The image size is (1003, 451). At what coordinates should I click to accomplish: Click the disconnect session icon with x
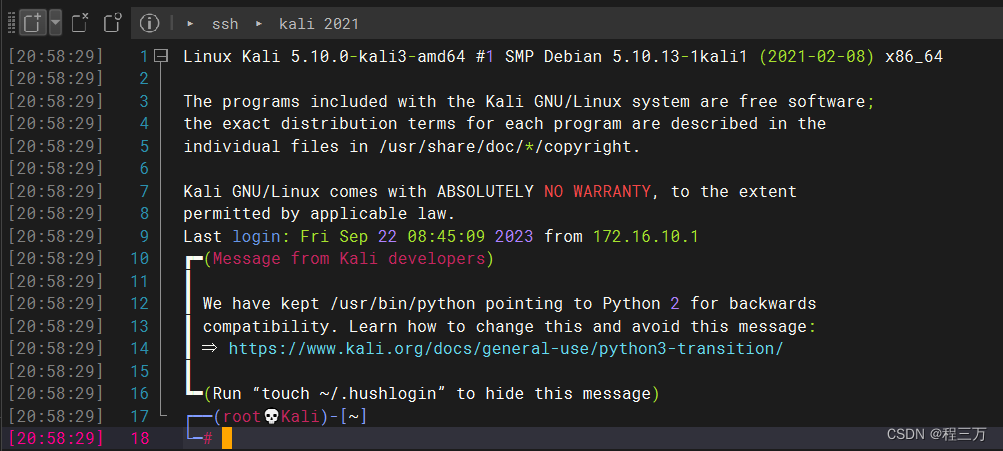click(80, 24)
